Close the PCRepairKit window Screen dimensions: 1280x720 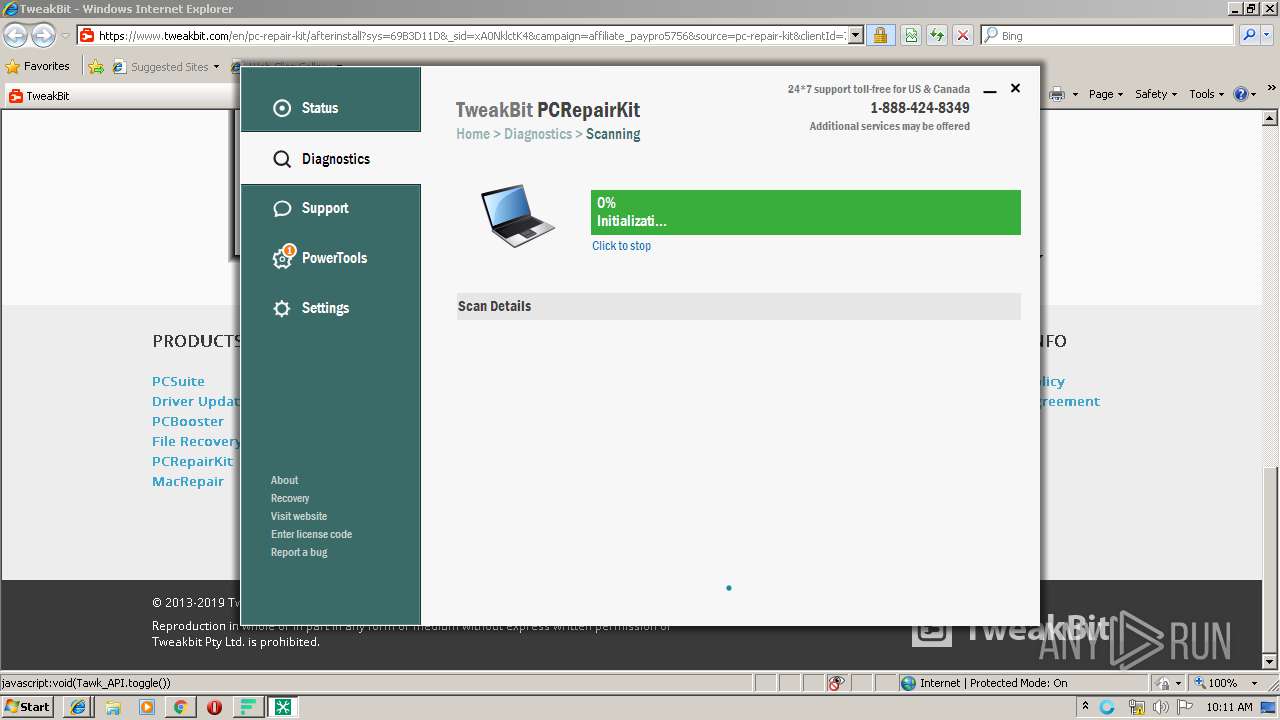[x=1015, y=88]
